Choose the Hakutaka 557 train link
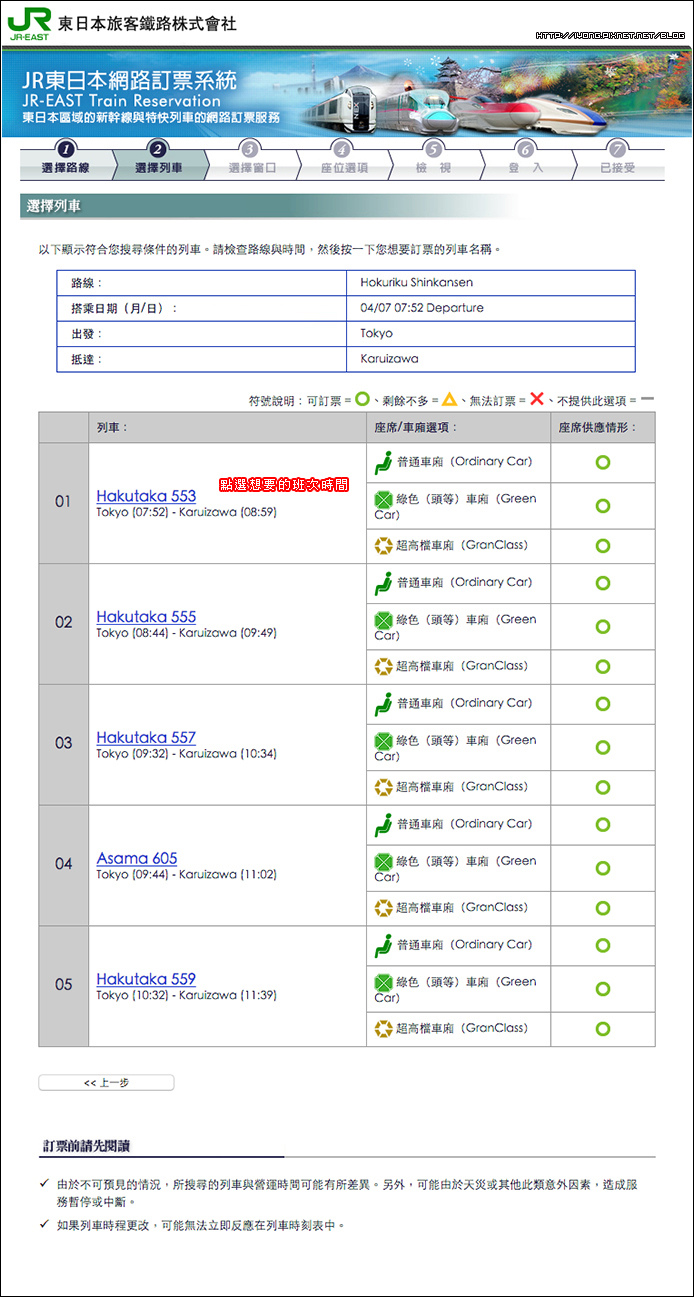The width and height of the screenshot is (694, 1297). click(146, 738)
